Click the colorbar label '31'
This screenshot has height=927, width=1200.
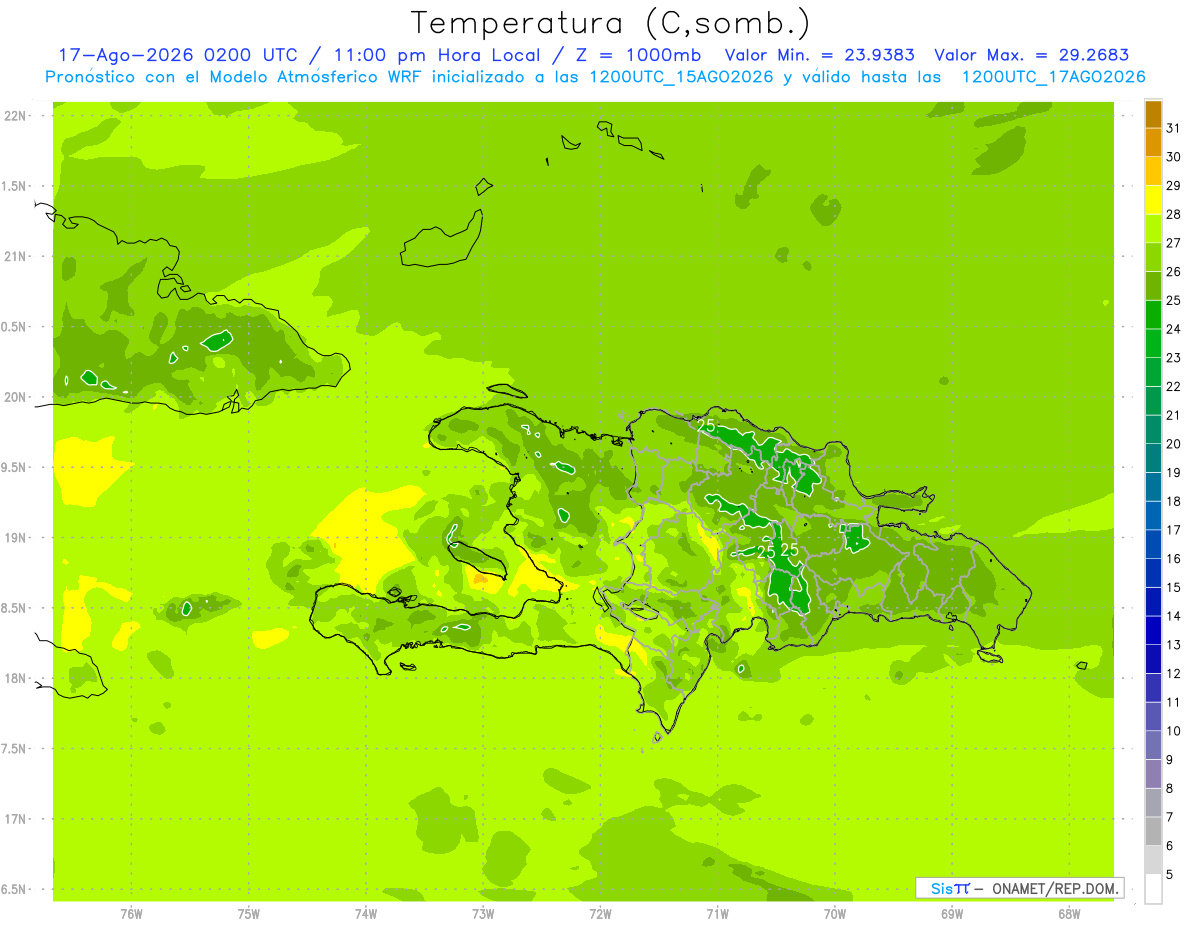click(1174, 128)
